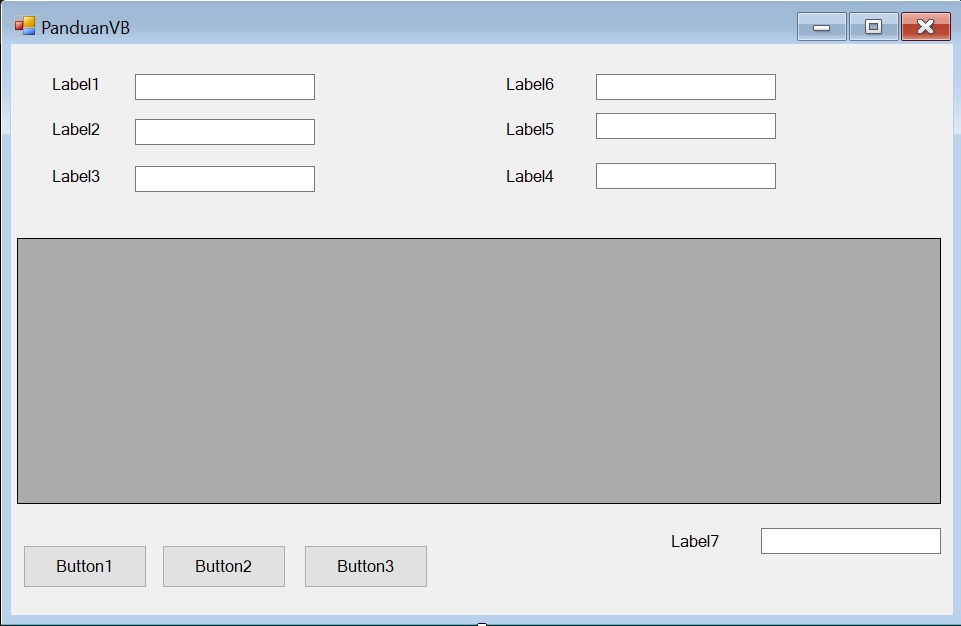Click the input field beside Label3
Image resolution: width=961 pixels, height=626 pixels.
coord(224,178)
